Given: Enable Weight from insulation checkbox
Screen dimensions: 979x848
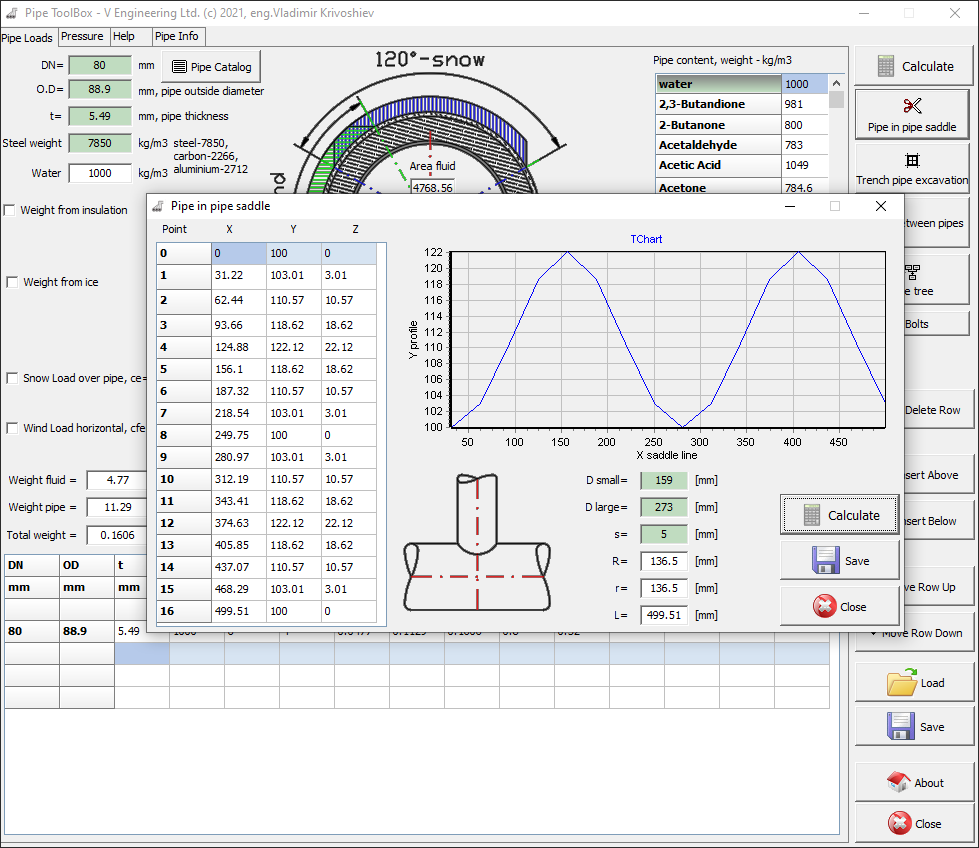Looking at the screenshot, I should click(11, 210).
